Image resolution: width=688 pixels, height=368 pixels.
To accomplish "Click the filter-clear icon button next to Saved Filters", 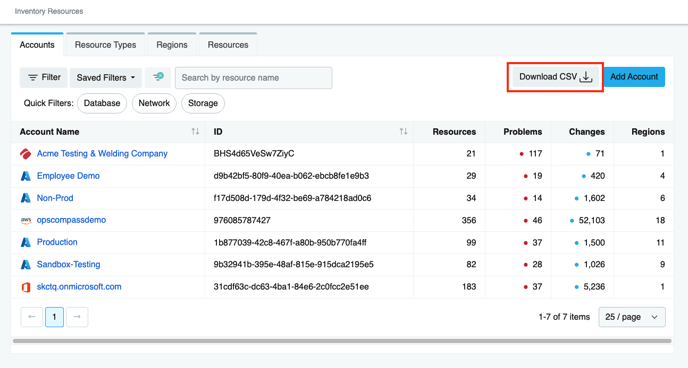I will [x=158, y=78].
